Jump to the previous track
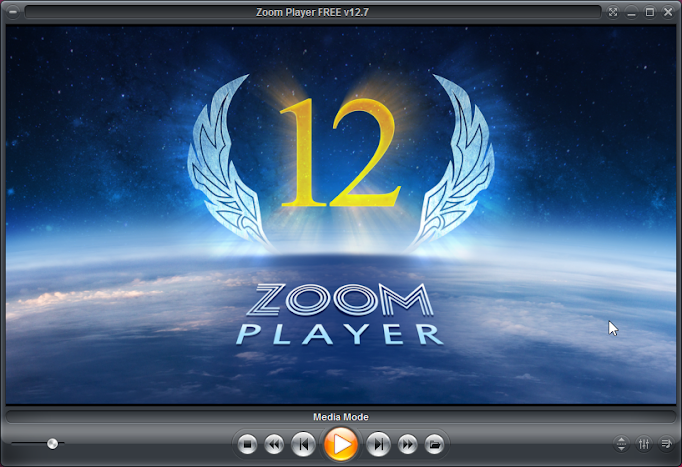Viewport: 682px width, 467px height. [303, 444]
